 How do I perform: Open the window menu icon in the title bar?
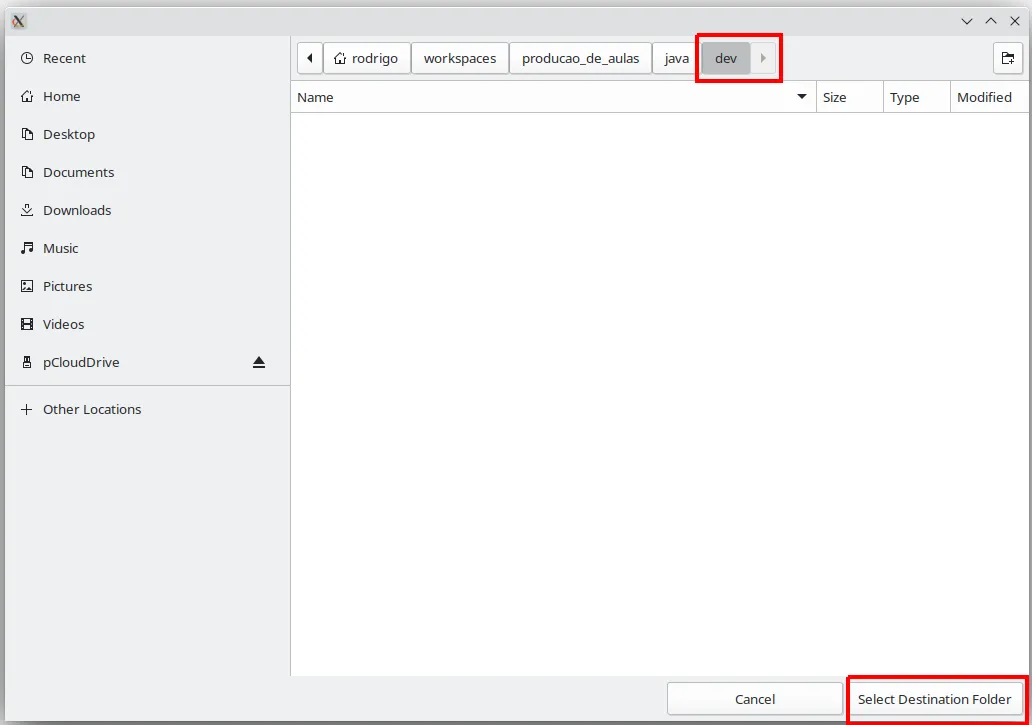click(x=18, y=21)
